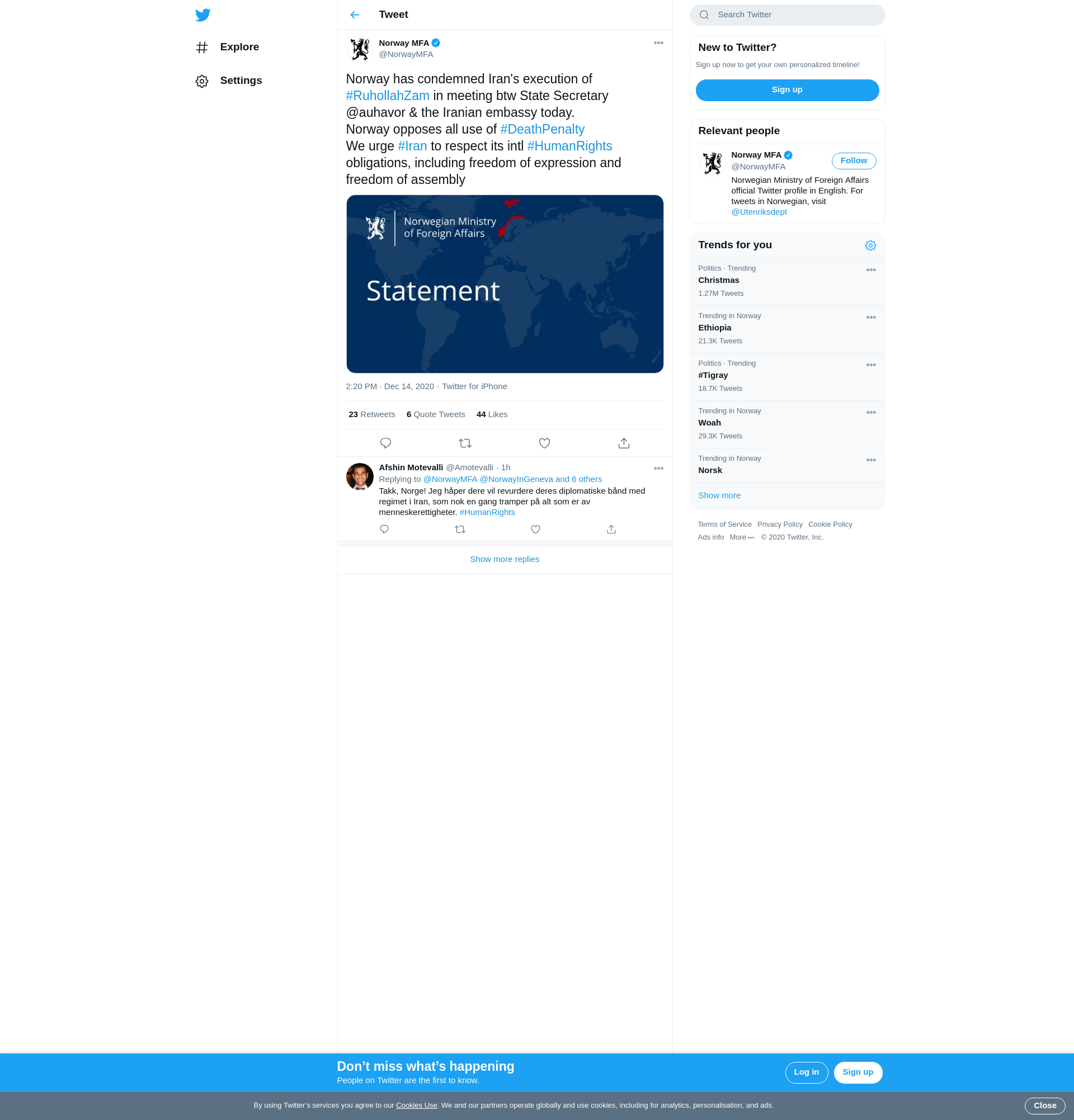Follow the Norway MFA account

(x=854, y=160)
